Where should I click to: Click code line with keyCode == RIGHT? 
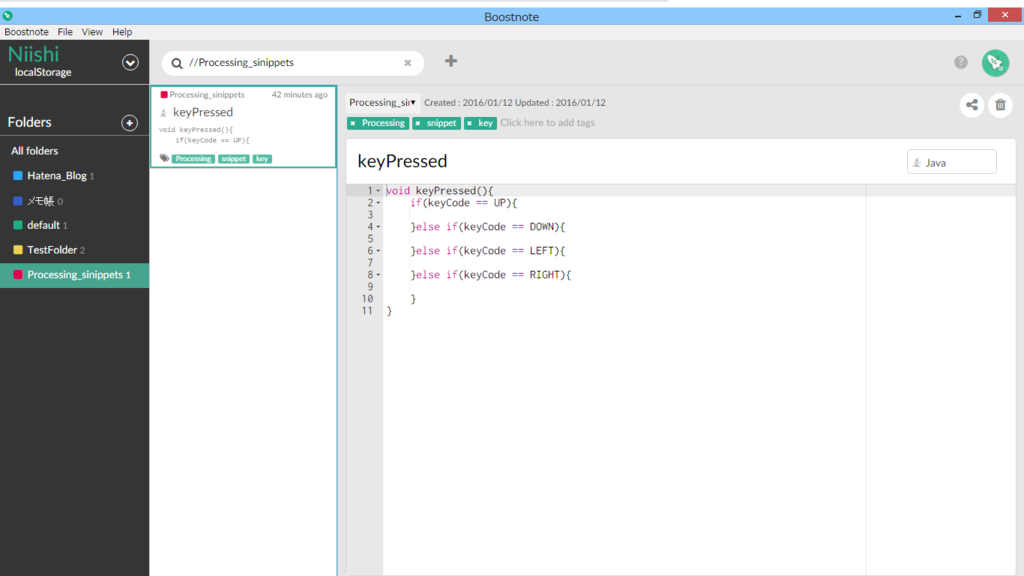(490, 275)
